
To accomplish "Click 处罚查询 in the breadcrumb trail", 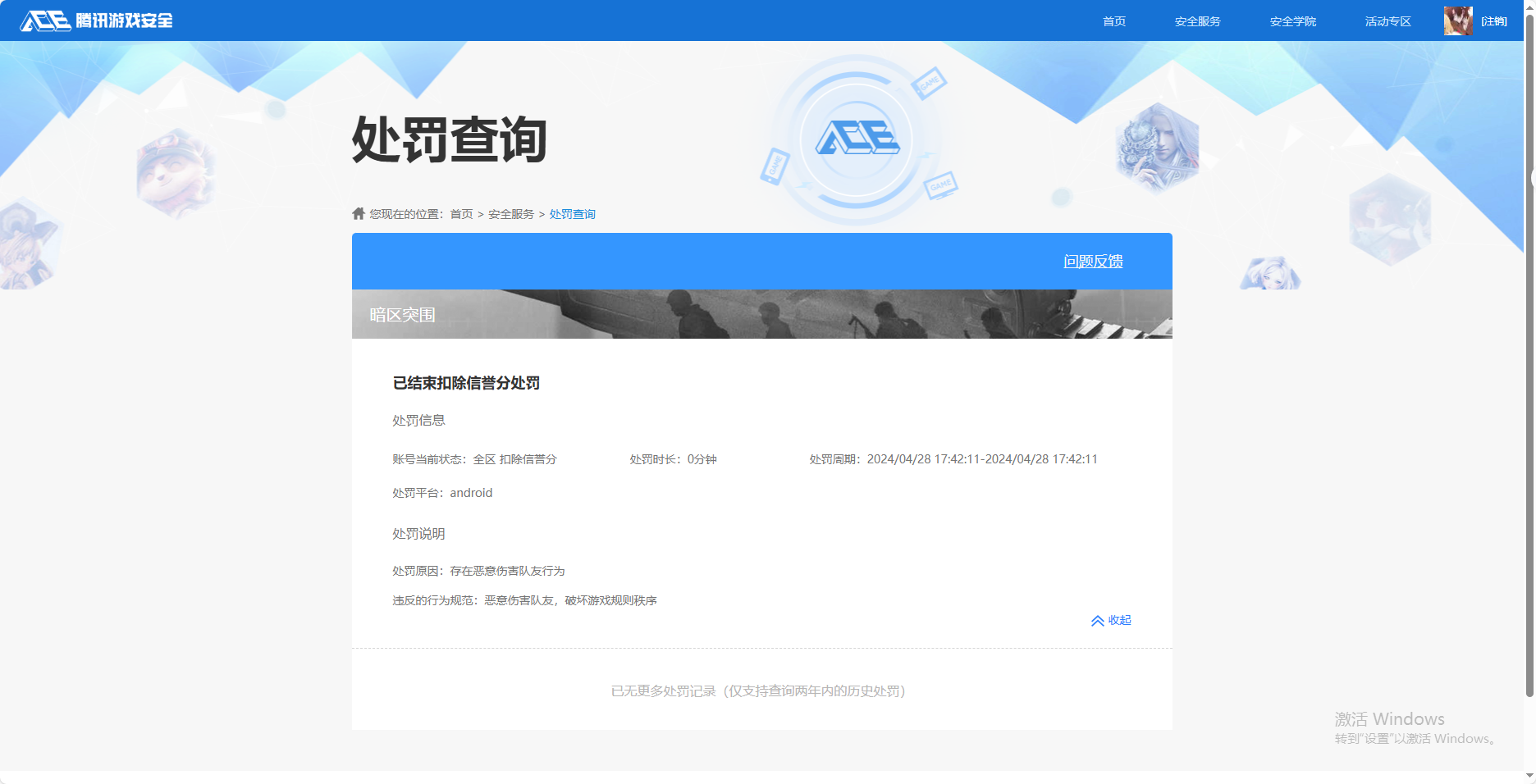I will coord(572,213).
